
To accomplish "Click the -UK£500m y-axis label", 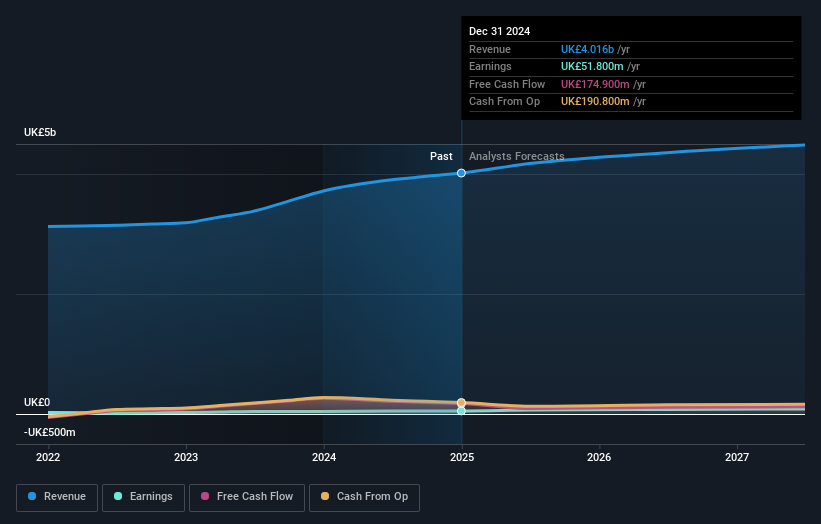I will click(x=50, y=432).
